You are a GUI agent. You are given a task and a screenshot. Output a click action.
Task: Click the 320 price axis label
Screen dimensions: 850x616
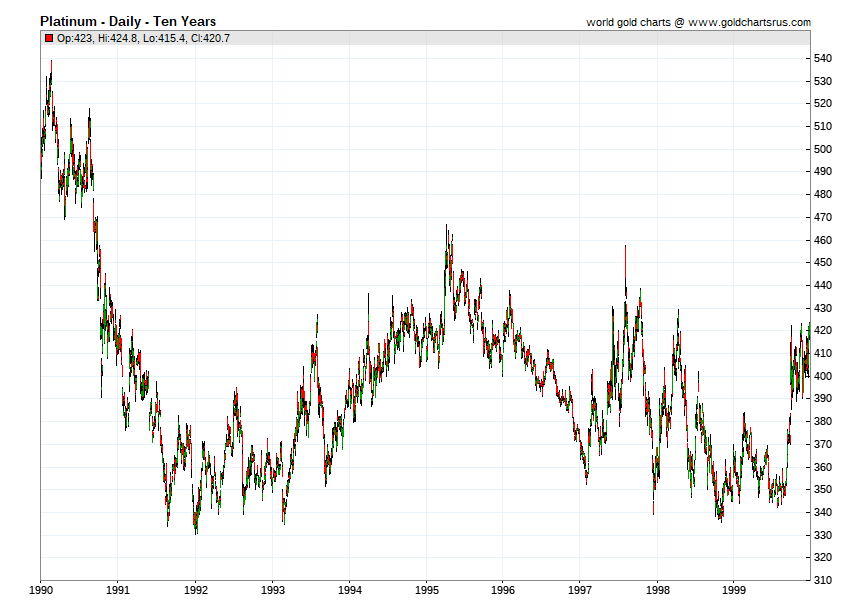(x=823, y=557)
